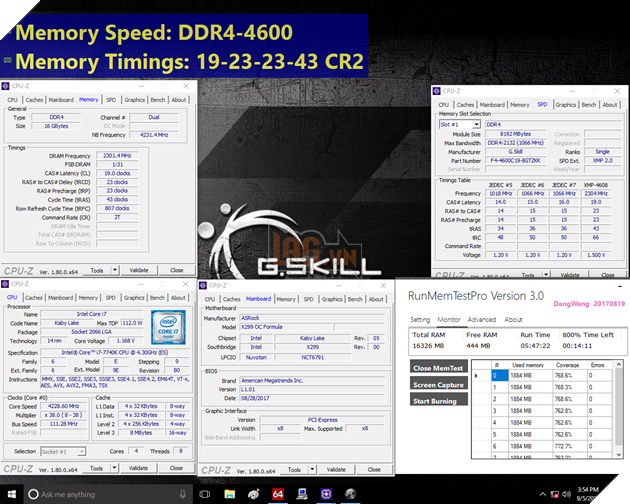Click Validate in the Mainboard CPU-Z window

click(x=336, y=469)
